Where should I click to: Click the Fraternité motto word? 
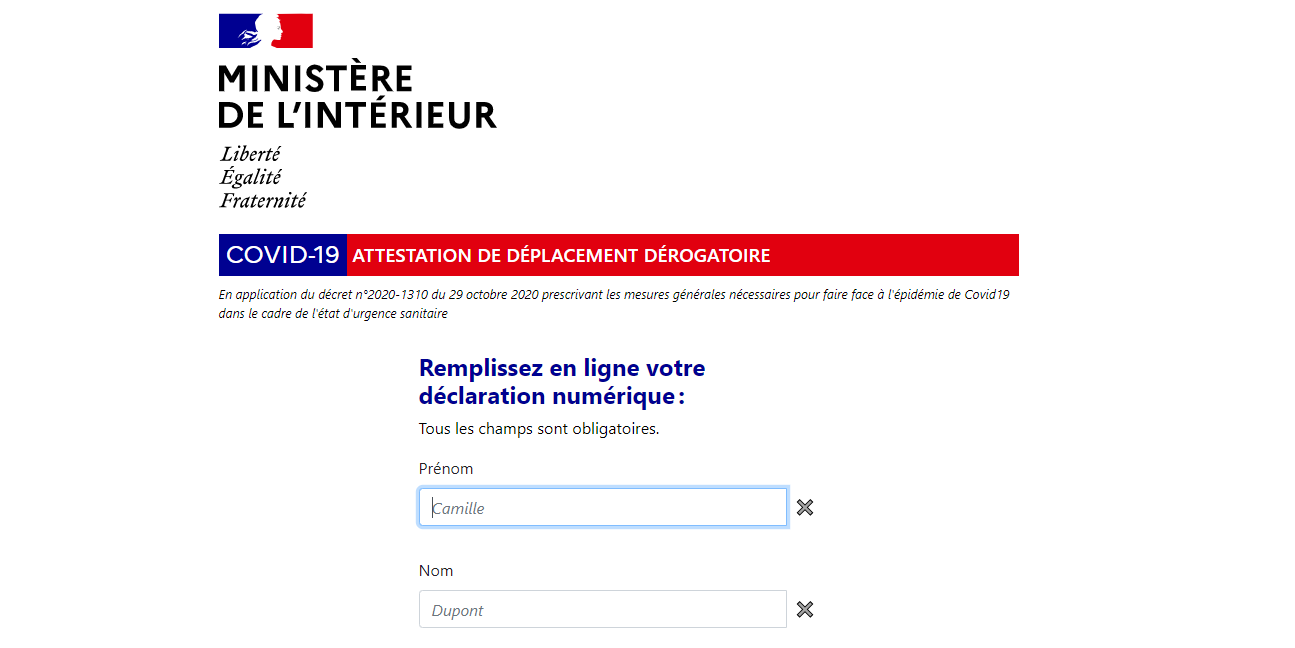tap(263, 200)
